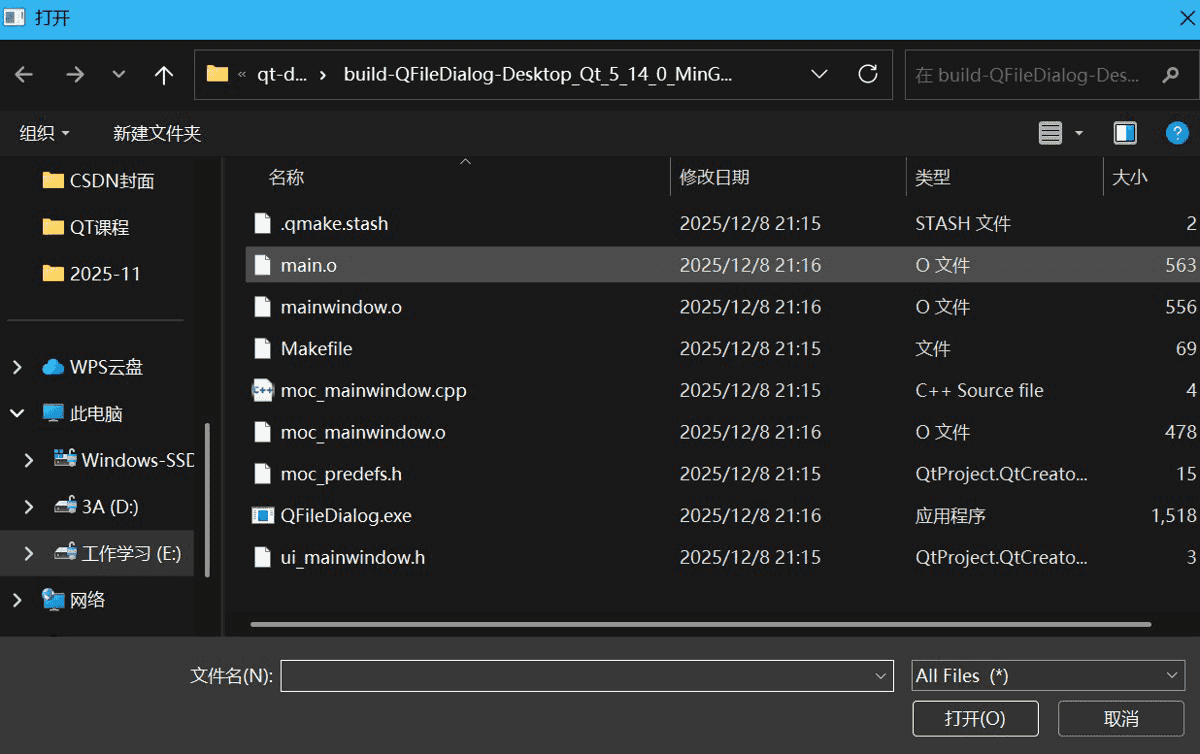
Task: Select the QFileDialog.exe application file
Action: pos(346,516)
